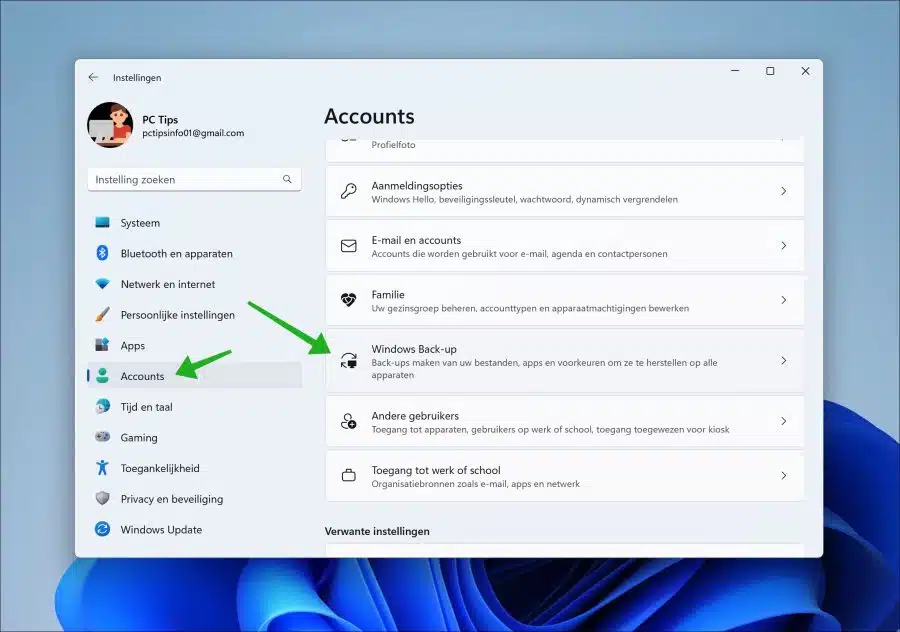Open Aanmeldingsopties
900x632 pixels.
[565, 191]
